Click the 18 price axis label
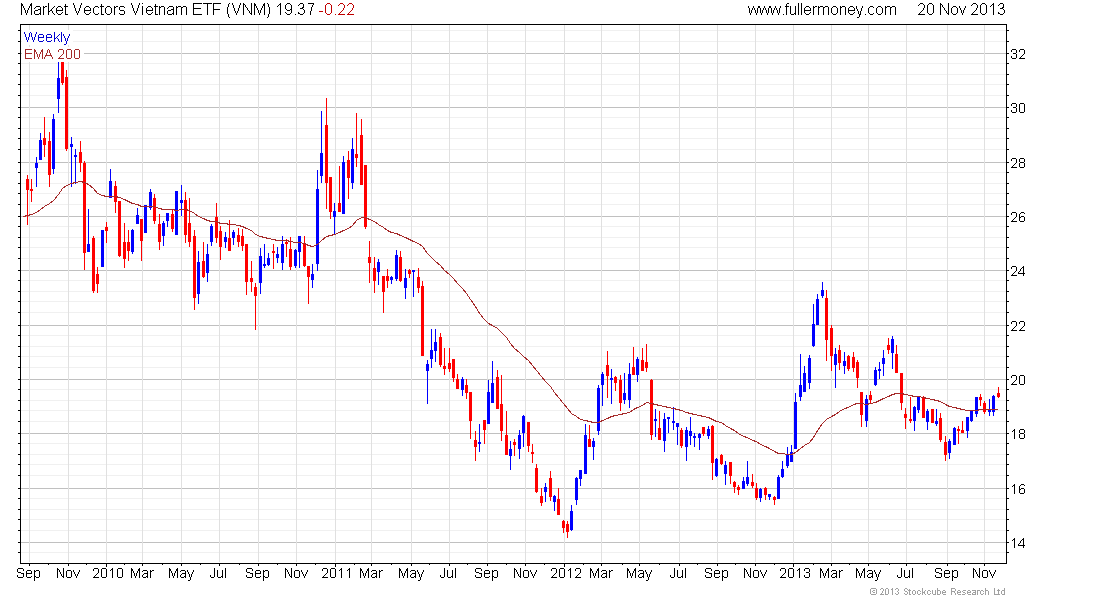 pos(1017,434)
